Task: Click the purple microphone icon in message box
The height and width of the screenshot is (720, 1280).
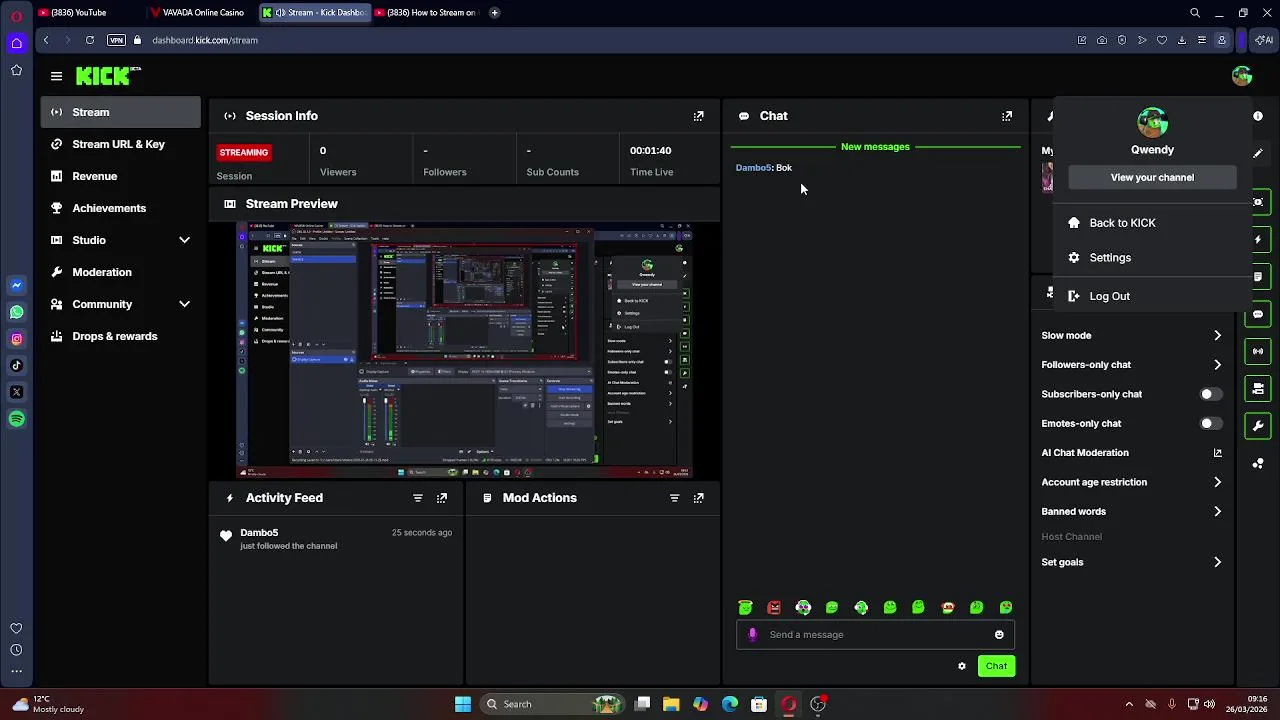Action: click(753, 634)
